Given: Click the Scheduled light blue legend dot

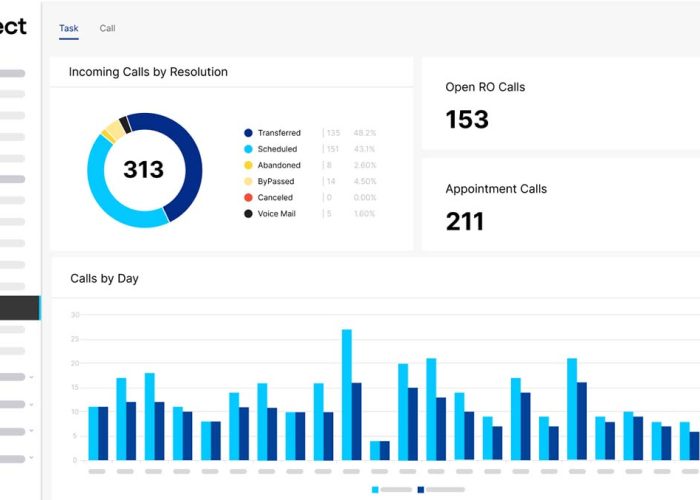Looking at the screenshot, I should (x=248, y=149).
